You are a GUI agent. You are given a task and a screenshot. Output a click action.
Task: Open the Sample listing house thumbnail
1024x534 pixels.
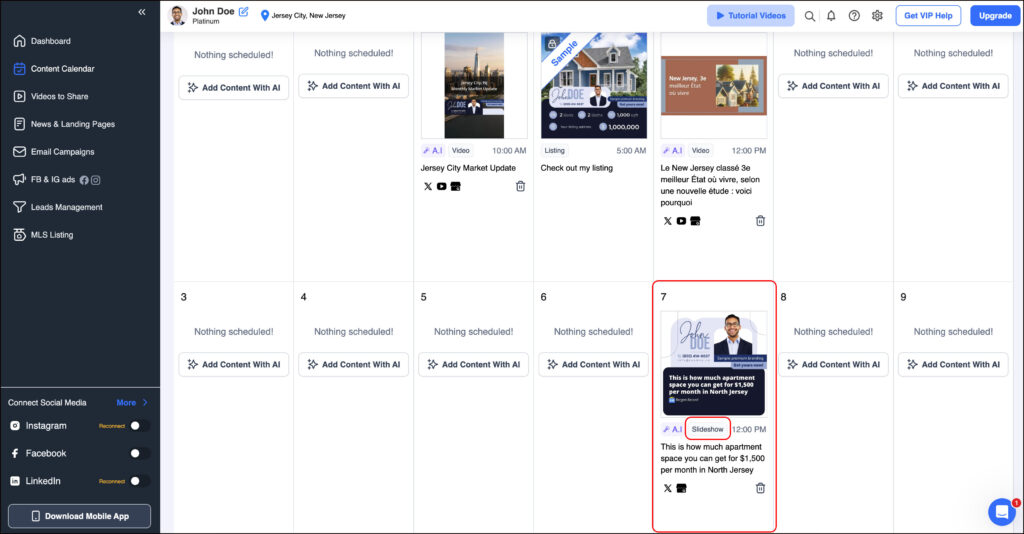tap(594, 86)
